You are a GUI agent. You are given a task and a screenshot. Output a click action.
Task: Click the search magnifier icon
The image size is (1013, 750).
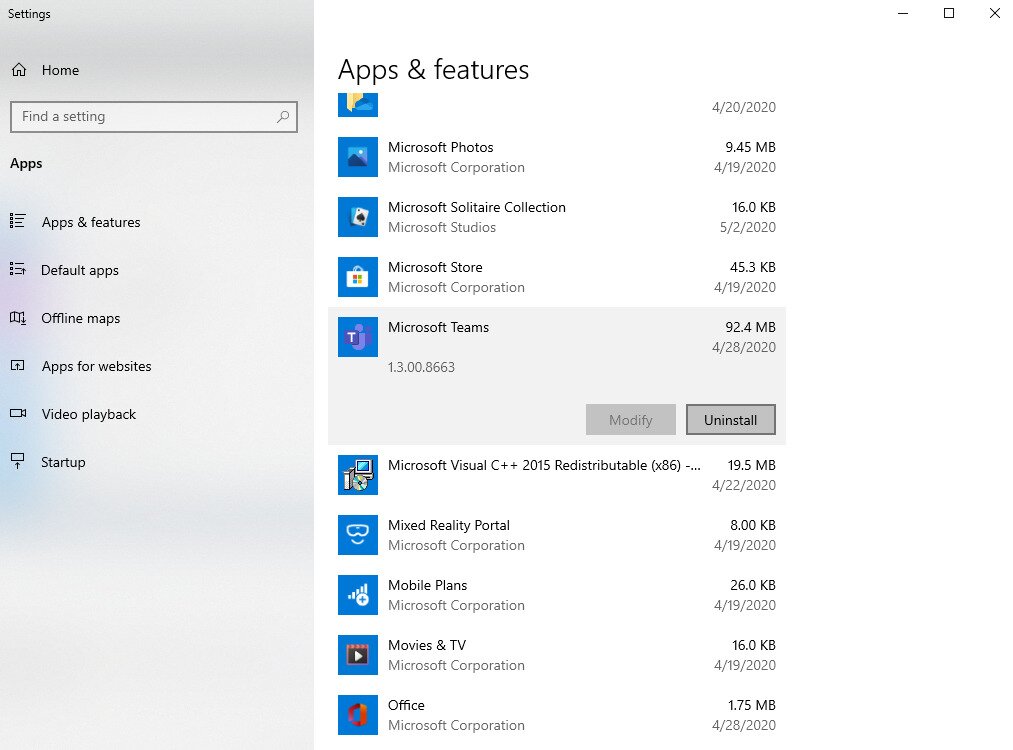pyautogui.click(x=283, y=117)
